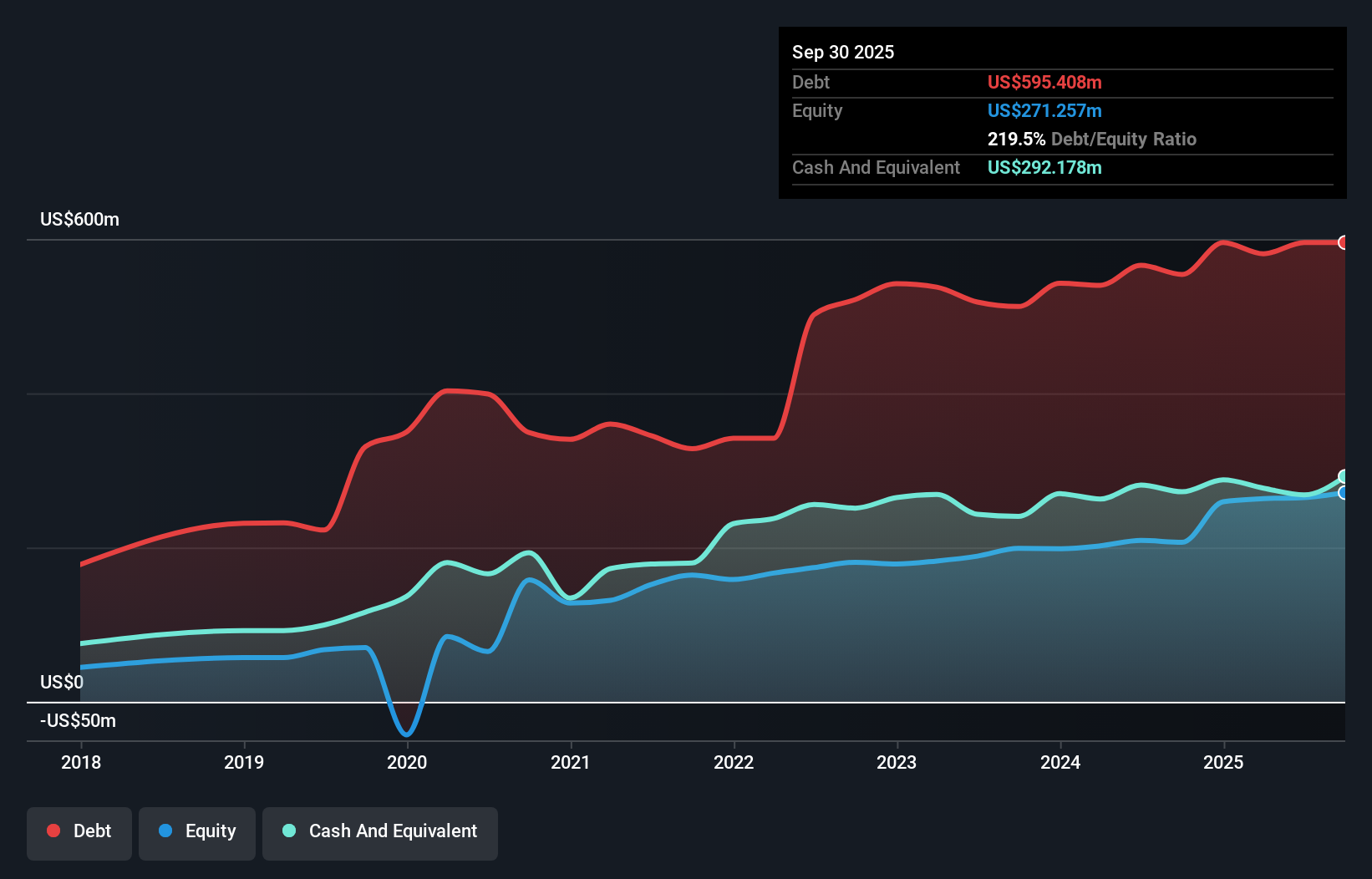Select the red Debt series endpoint marker

click(1344, 243)
